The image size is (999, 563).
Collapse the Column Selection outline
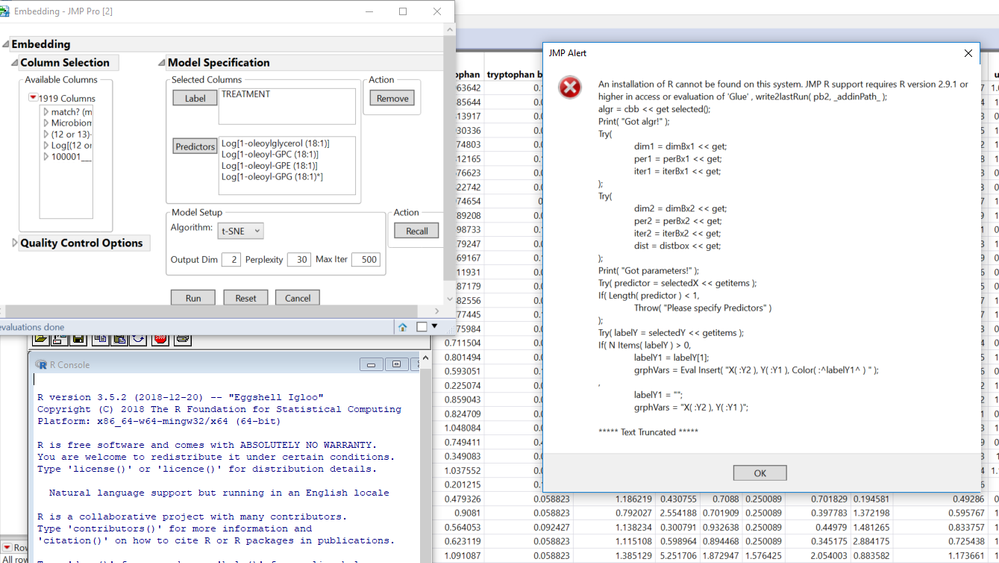15,63
